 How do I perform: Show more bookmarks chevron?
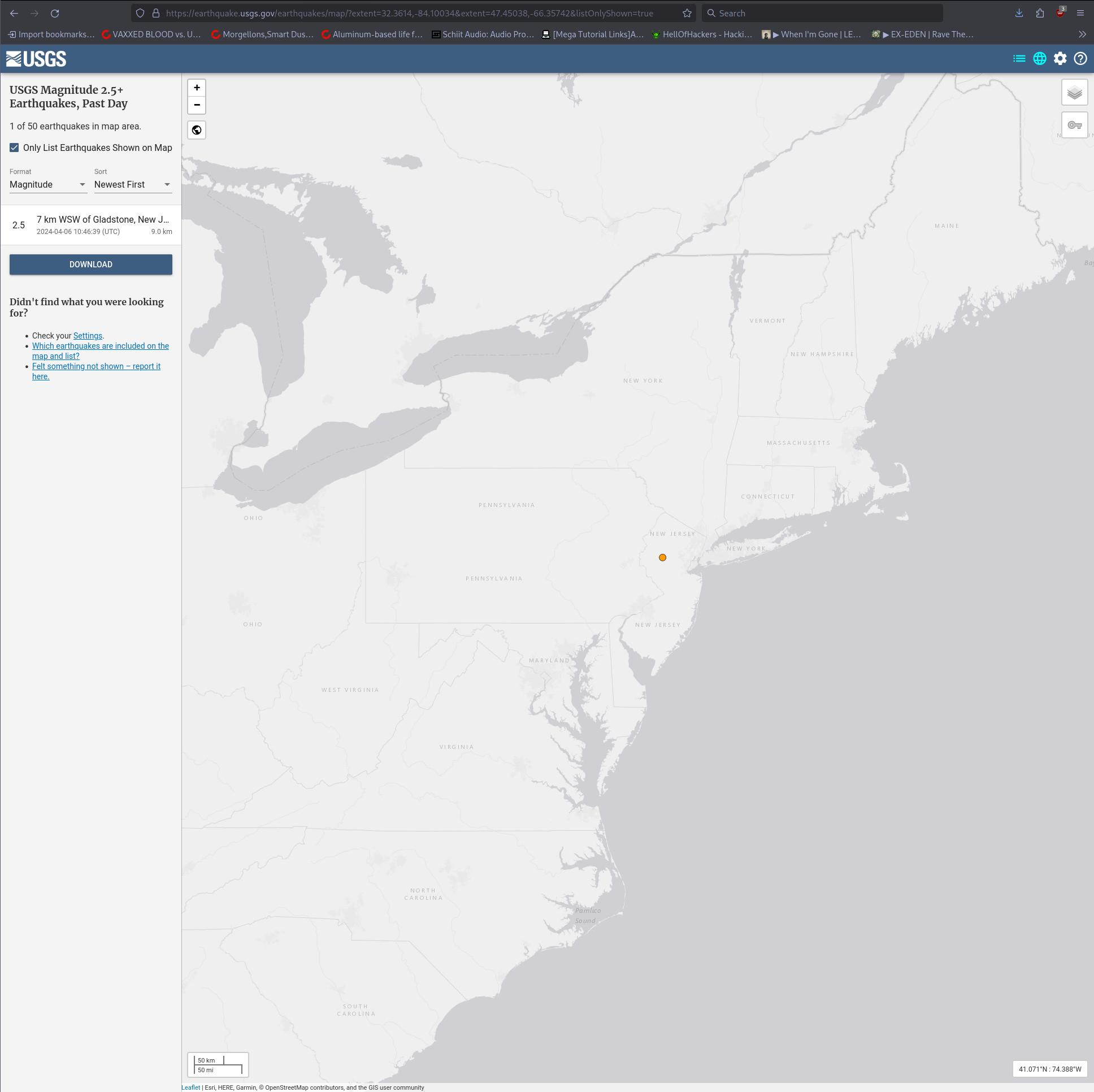pos(1082,34)
